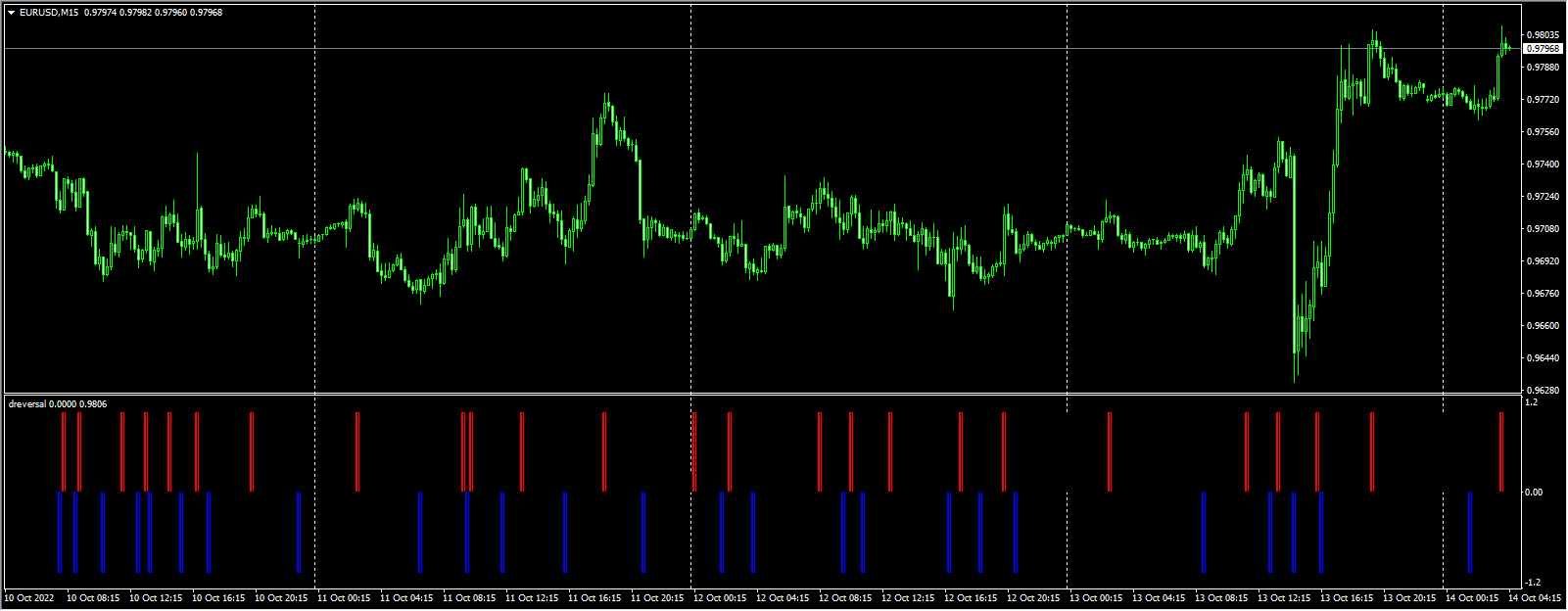Image resolution: width=1568 pixels, height=611 pixels.
Task: Click the low value 0.97960 in header
Action: pos(170,13)
